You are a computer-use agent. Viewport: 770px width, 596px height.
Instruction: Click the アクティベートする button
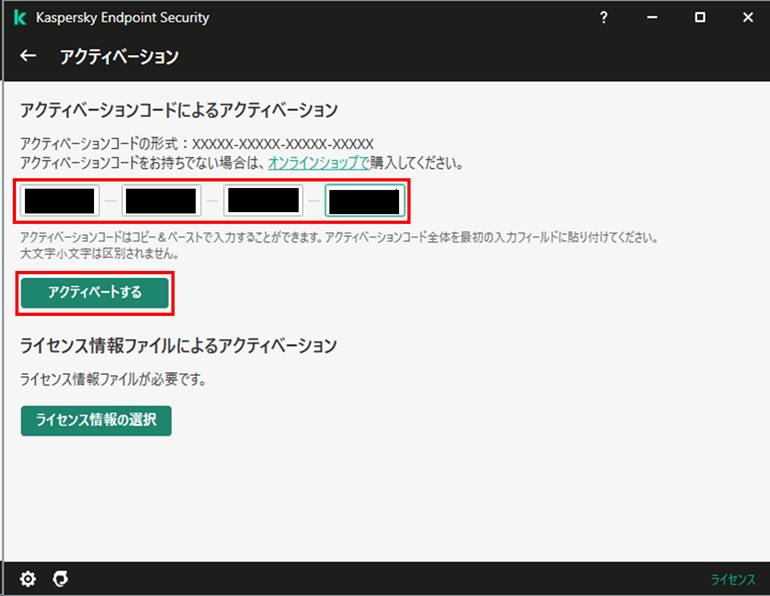95,293
